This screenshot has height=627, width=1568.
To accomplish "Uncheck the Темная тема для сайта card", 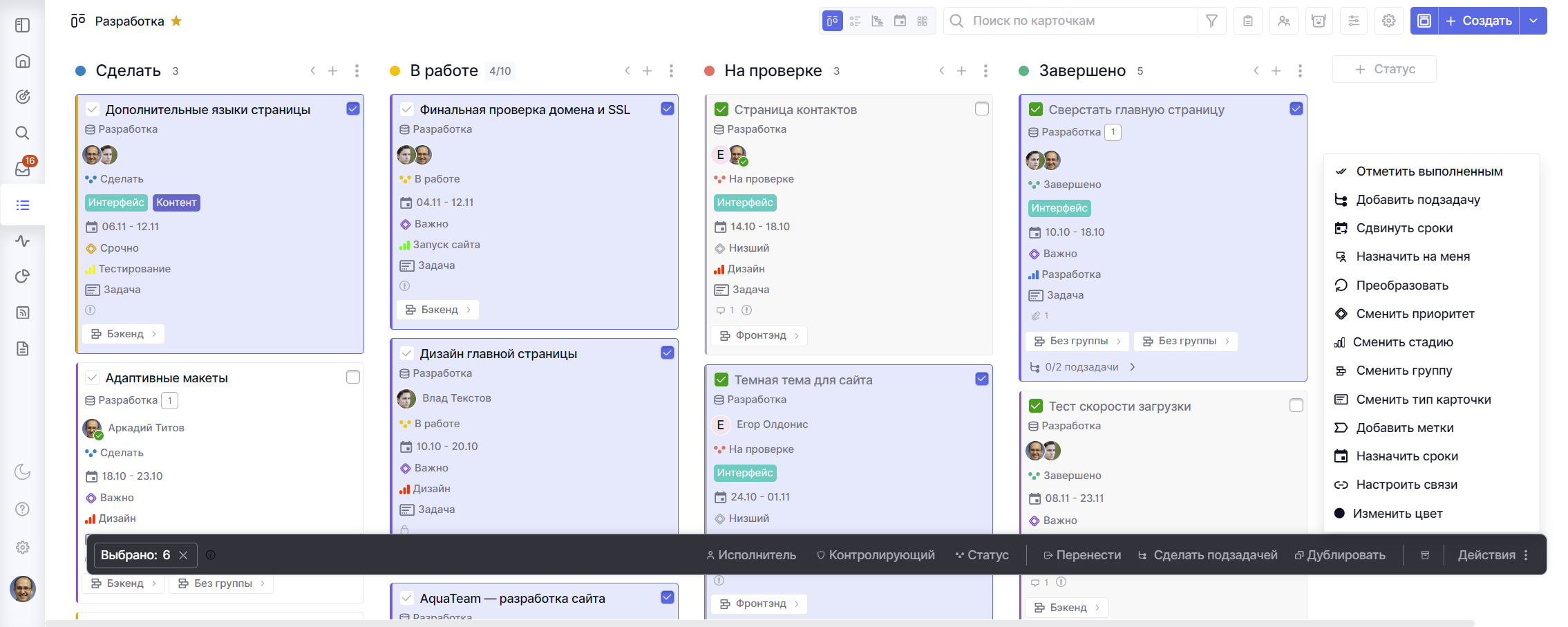I will [x=981, y=379].
